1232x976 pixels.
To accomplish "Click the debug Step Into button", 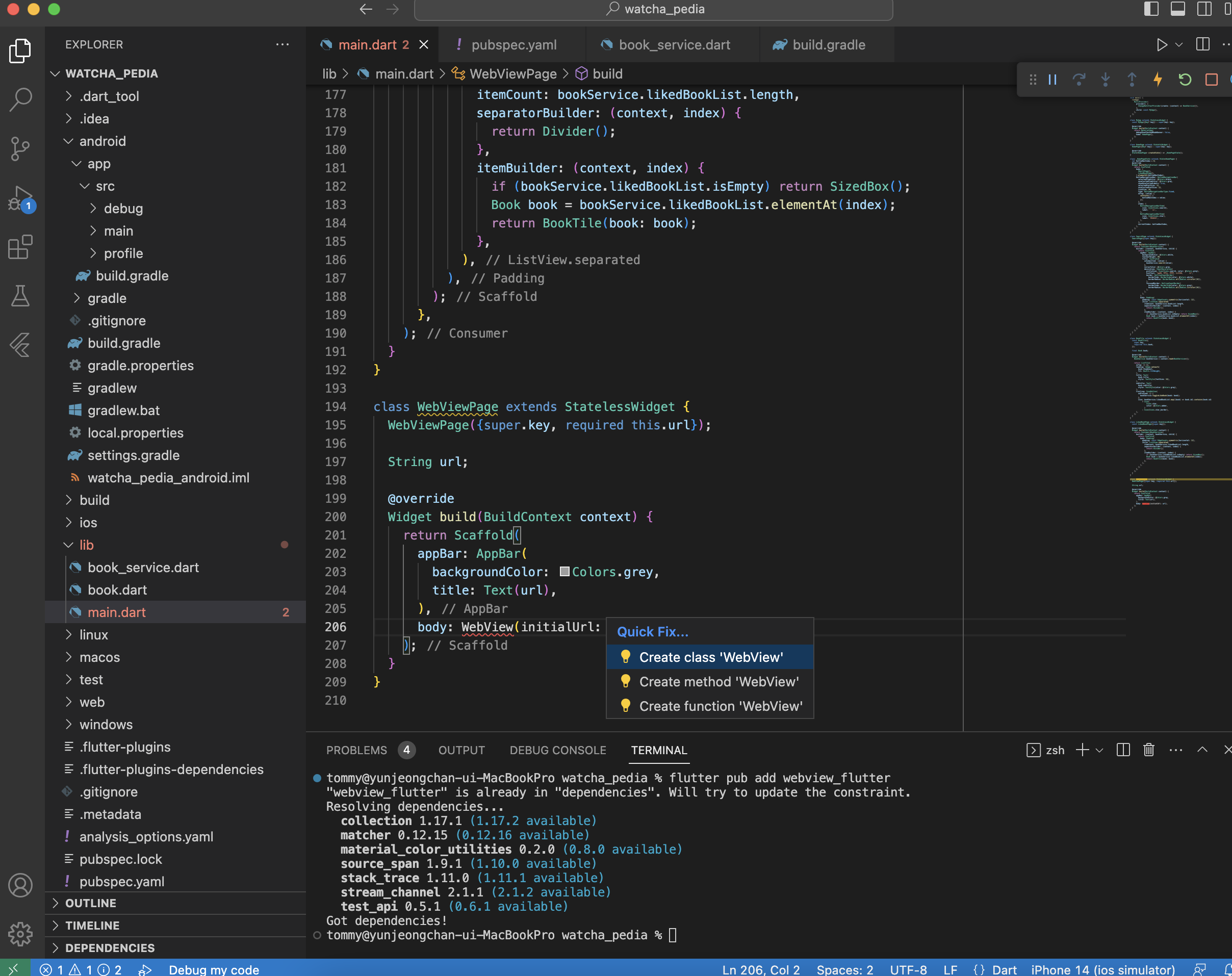I will [1105, 80].
